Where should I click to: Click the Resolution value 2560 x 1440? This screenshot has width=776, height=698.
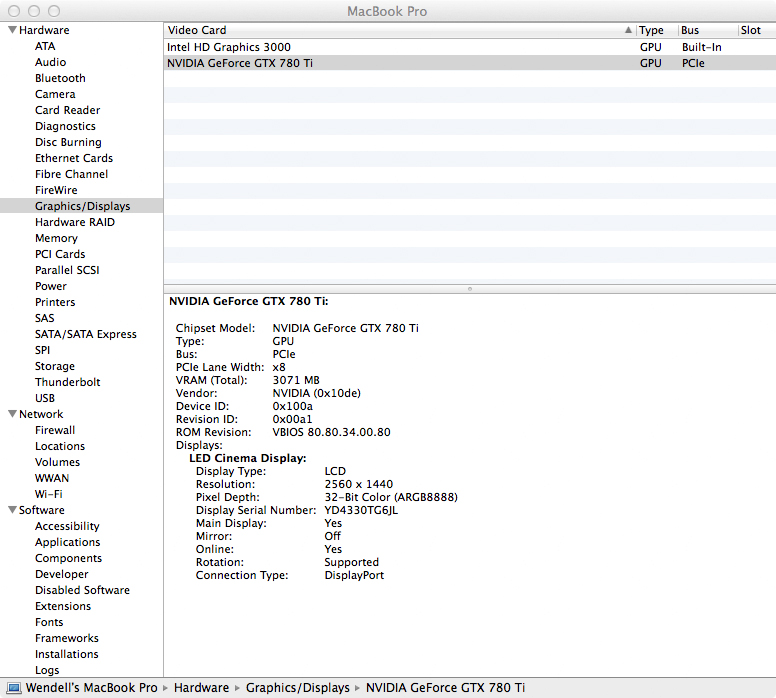[x=359, y=484]
